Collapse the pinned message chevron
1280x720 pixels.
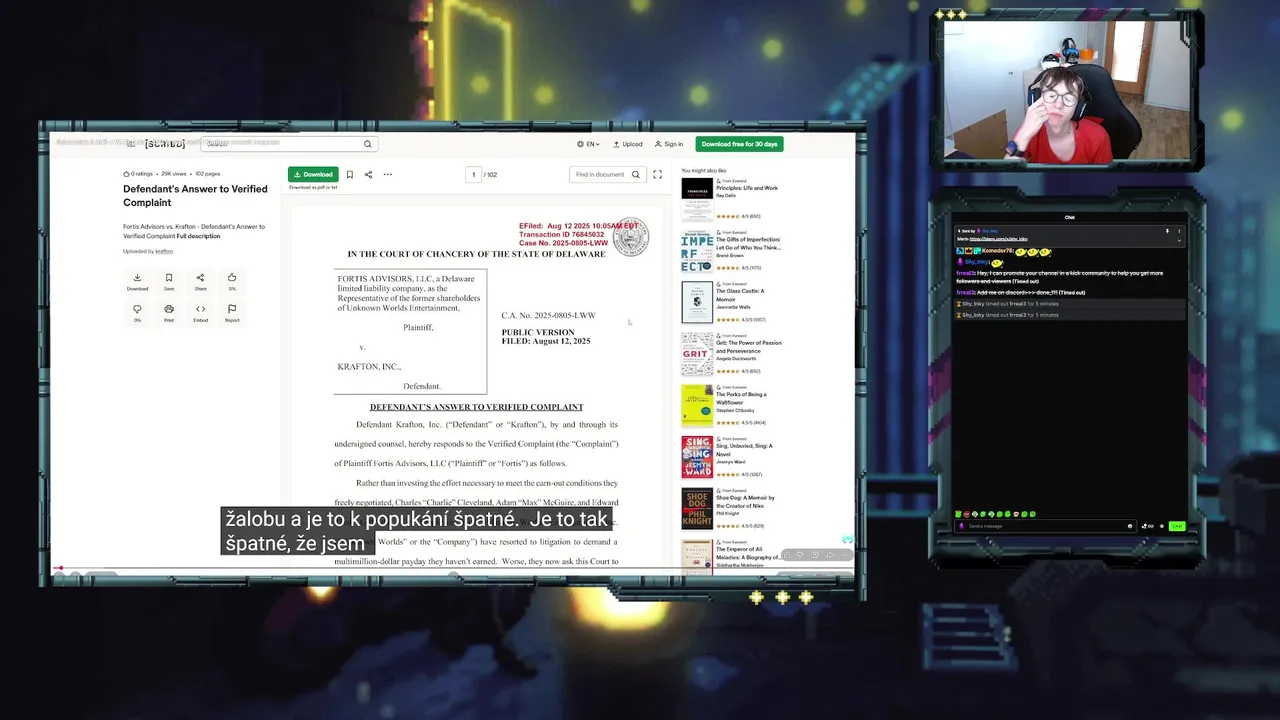[1180, 240]
